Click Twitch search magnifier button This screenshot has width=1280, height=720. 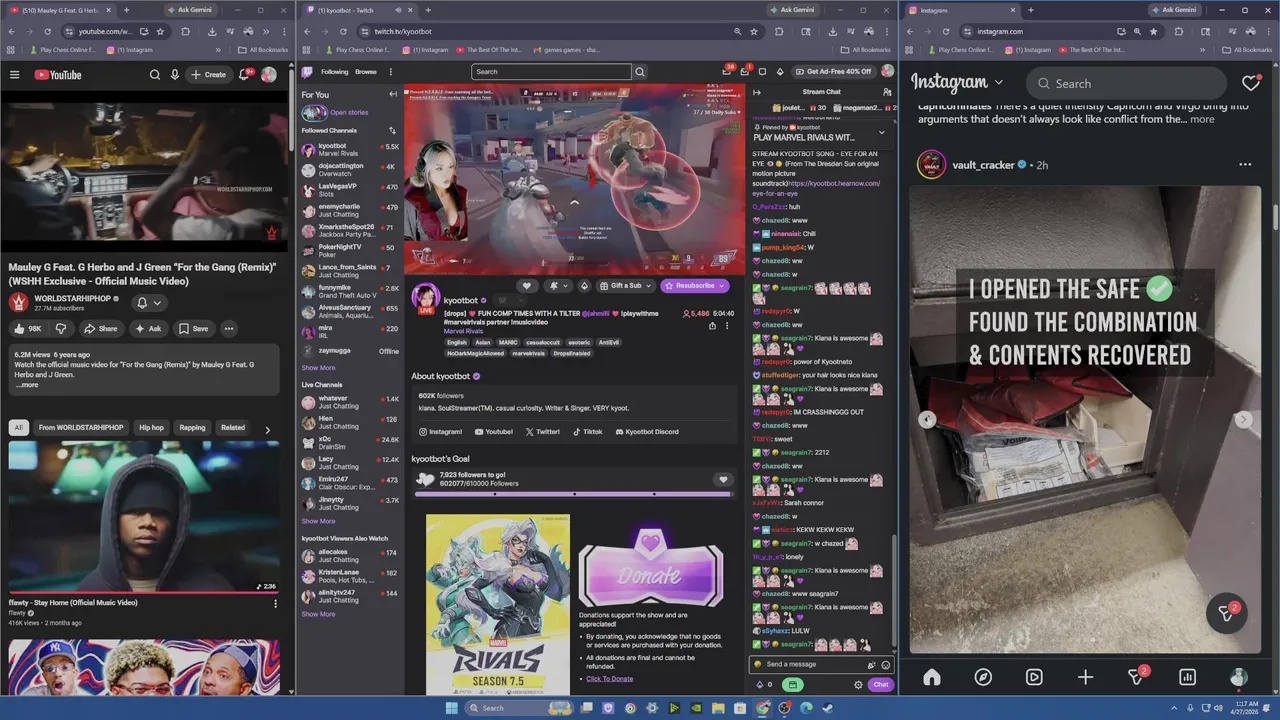[x=640, y=72]
